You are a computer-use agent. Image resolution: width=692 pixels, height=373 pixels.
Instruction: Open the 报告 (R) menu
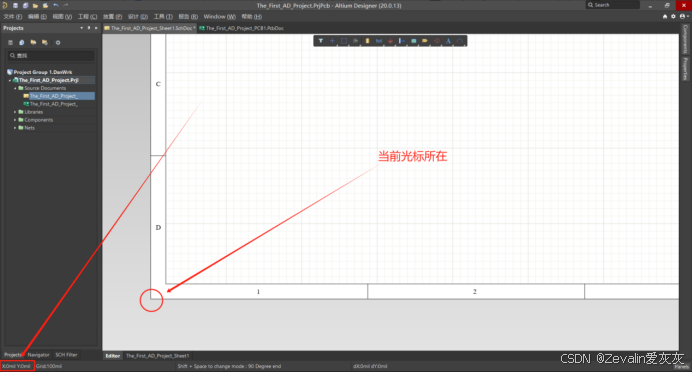[x=188, y=16]
